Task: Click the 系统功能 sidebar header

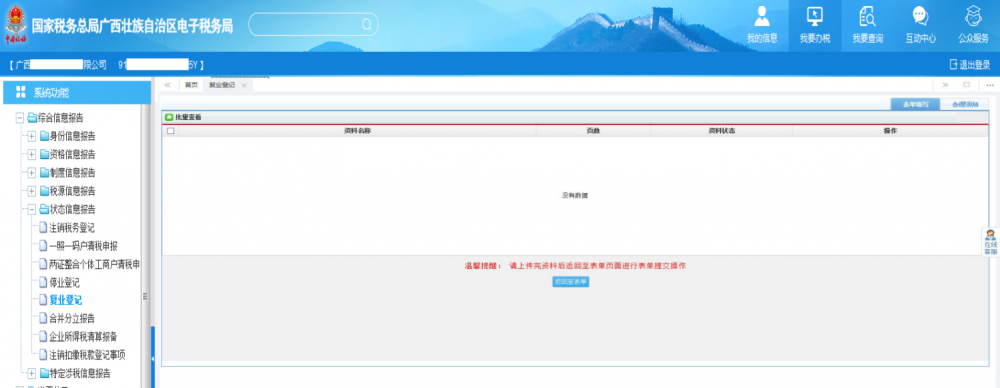Action: point(77,93)
